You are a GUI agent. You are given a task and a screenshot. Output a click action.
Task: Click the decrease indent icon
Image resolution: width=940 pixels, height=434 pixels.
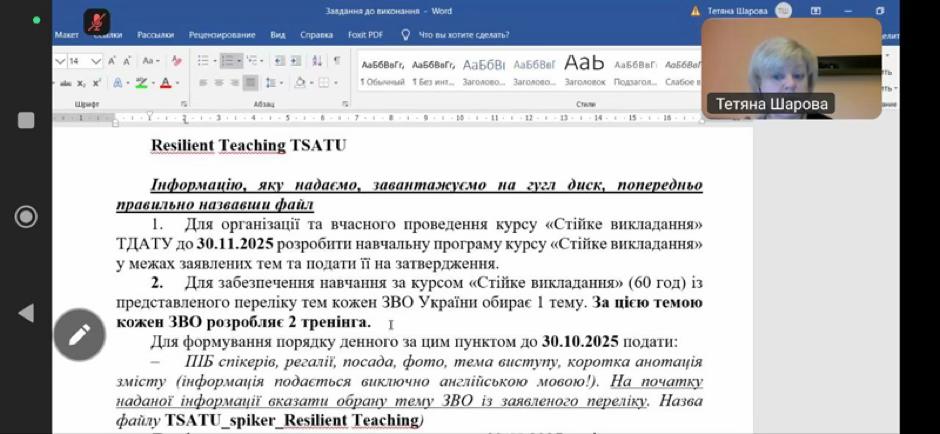[279, 61]
